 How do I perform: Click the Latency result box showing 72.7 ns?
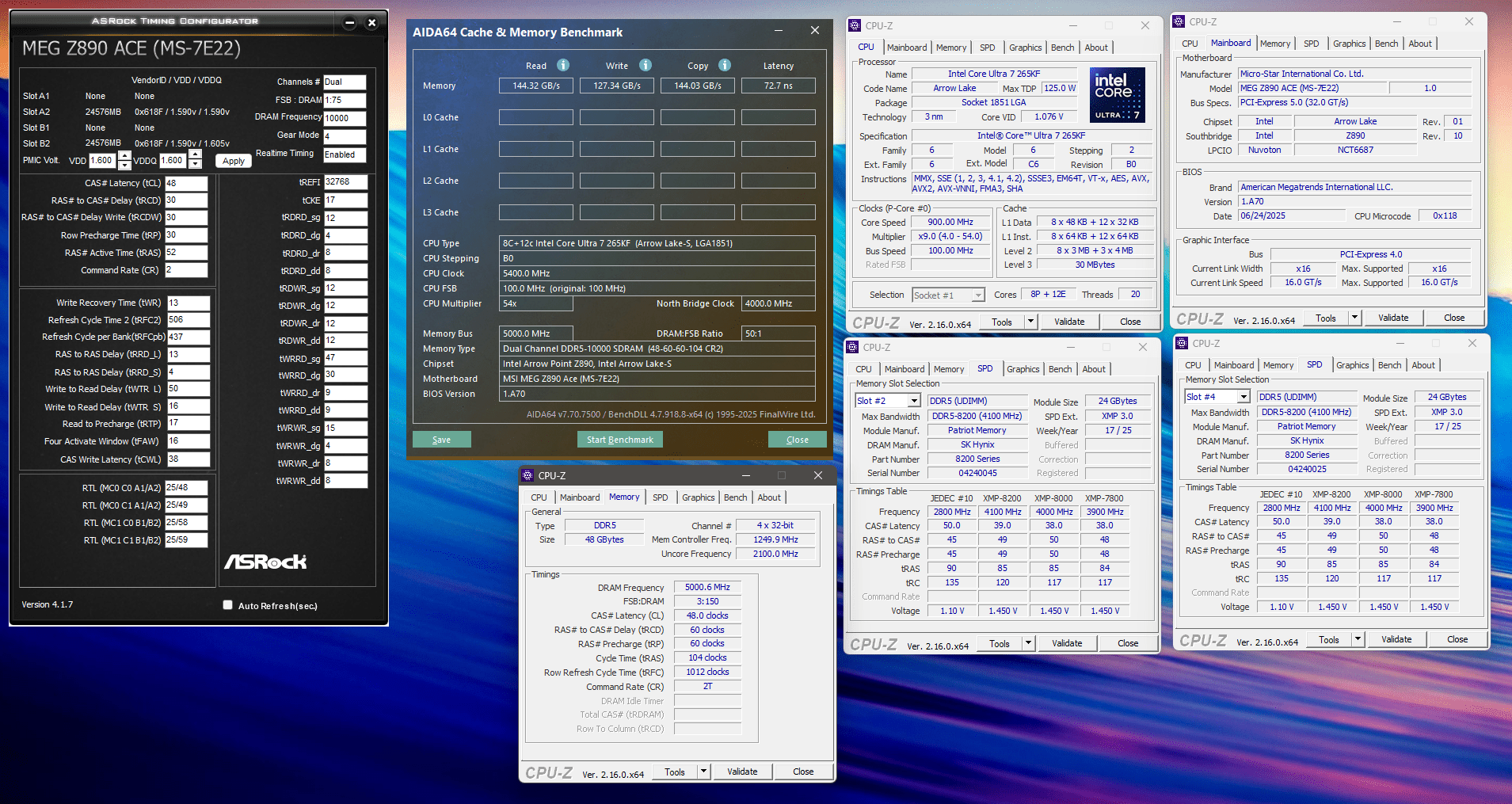click(779, 86)
